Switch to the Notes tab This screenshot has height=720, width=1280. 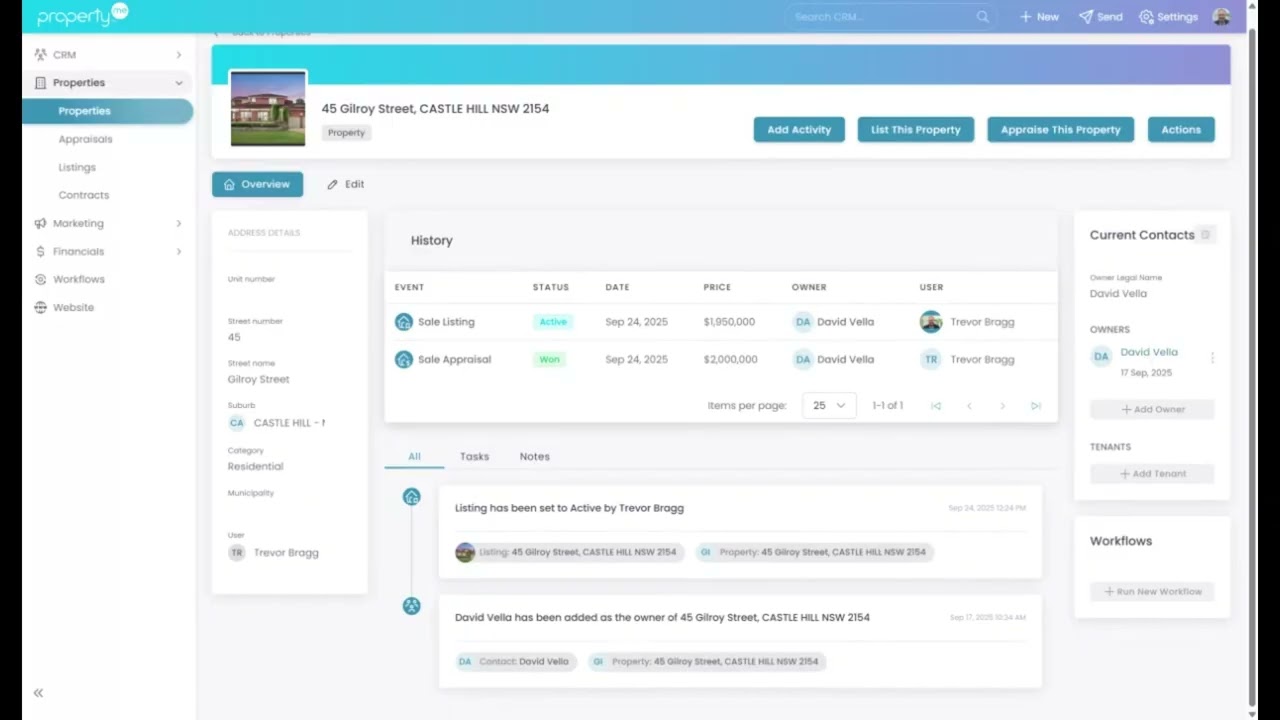tap(534, 457)
